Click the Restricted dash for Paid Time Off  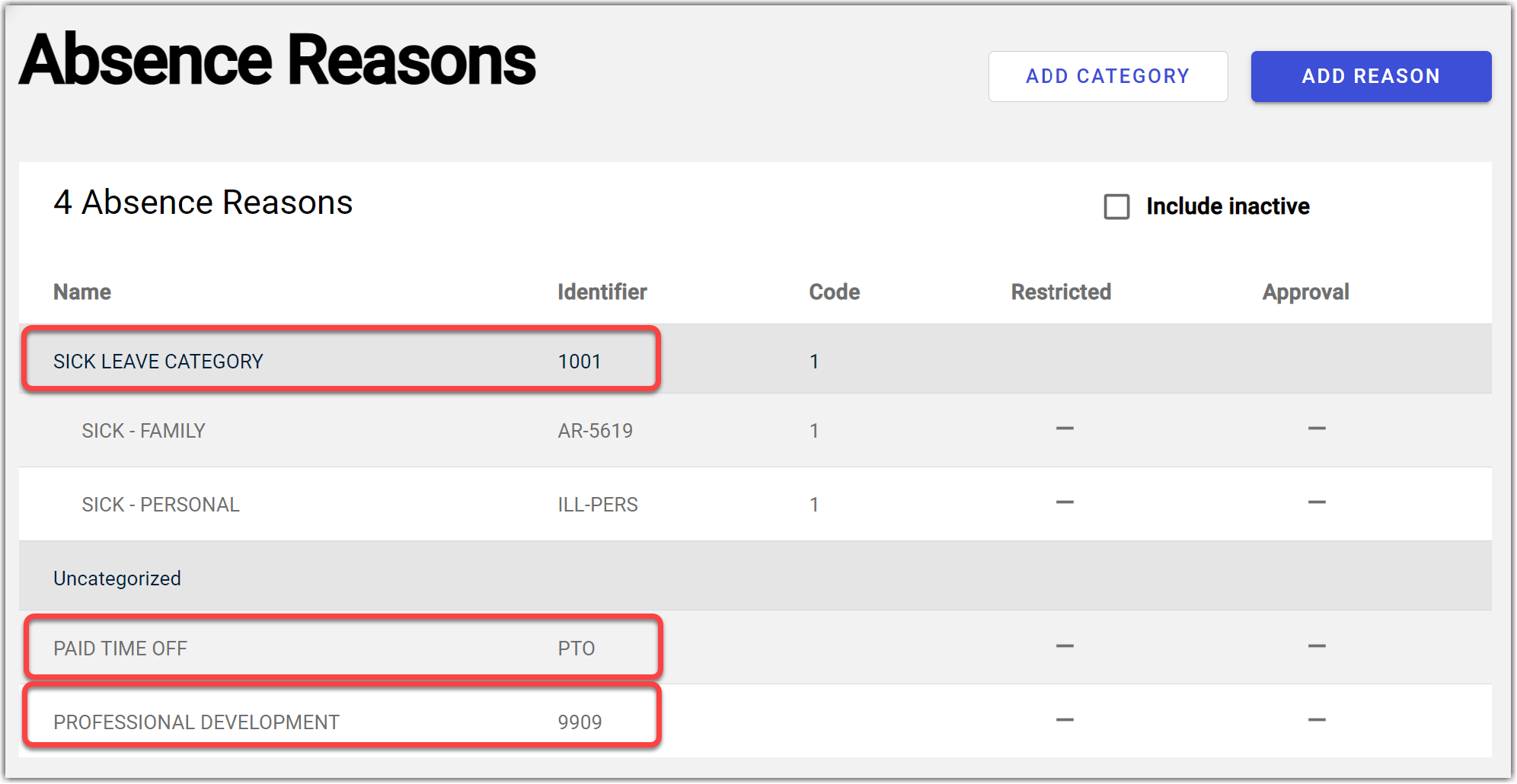click(x=1065, y=647)
